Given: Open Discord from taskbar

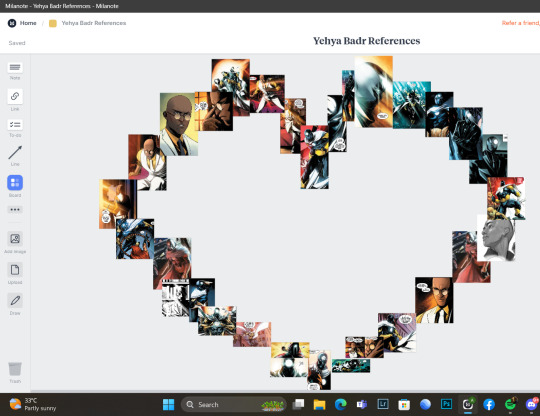Looking at the screenshot, I should [x=532, y=404].
